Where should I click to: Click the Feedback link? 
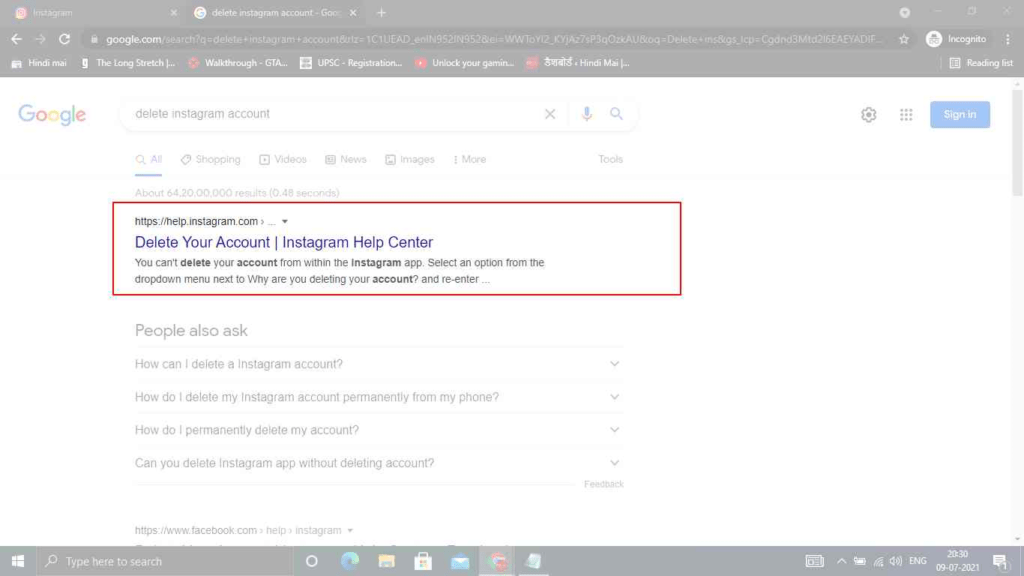click(603, 484)
